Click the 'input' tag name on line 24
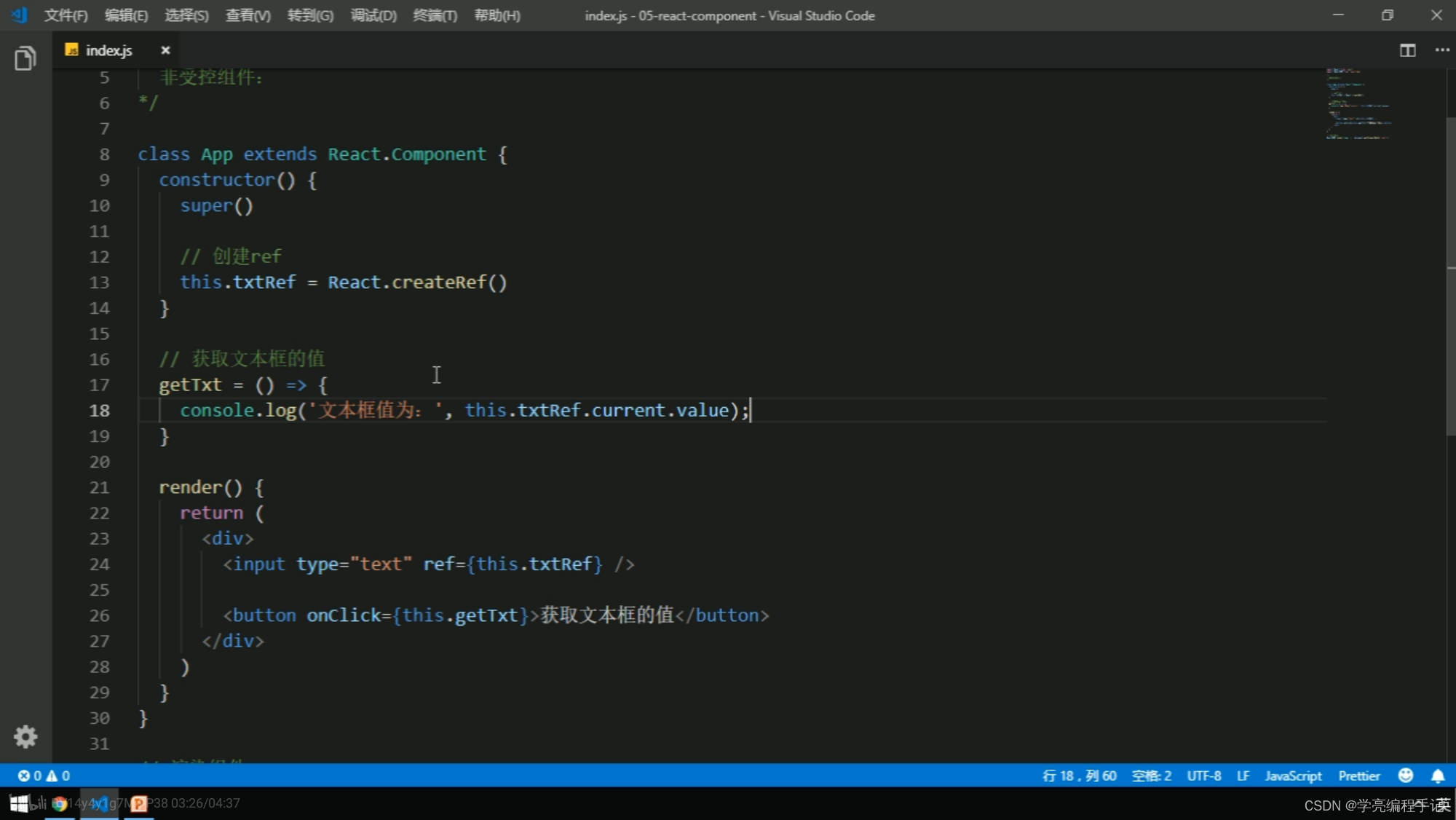 (259, 564)
